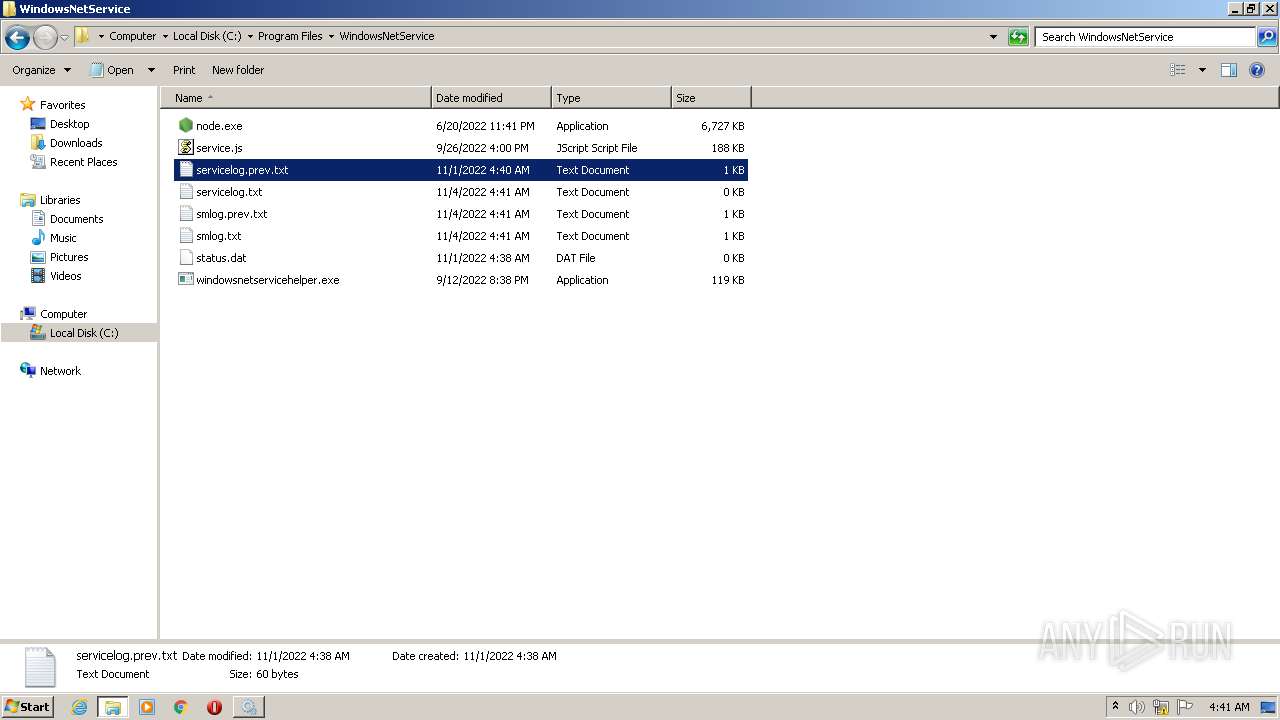Launch Opera from the taskbar
The image size is (1280, 720).
pyautogui.click(x=214, y=707)
